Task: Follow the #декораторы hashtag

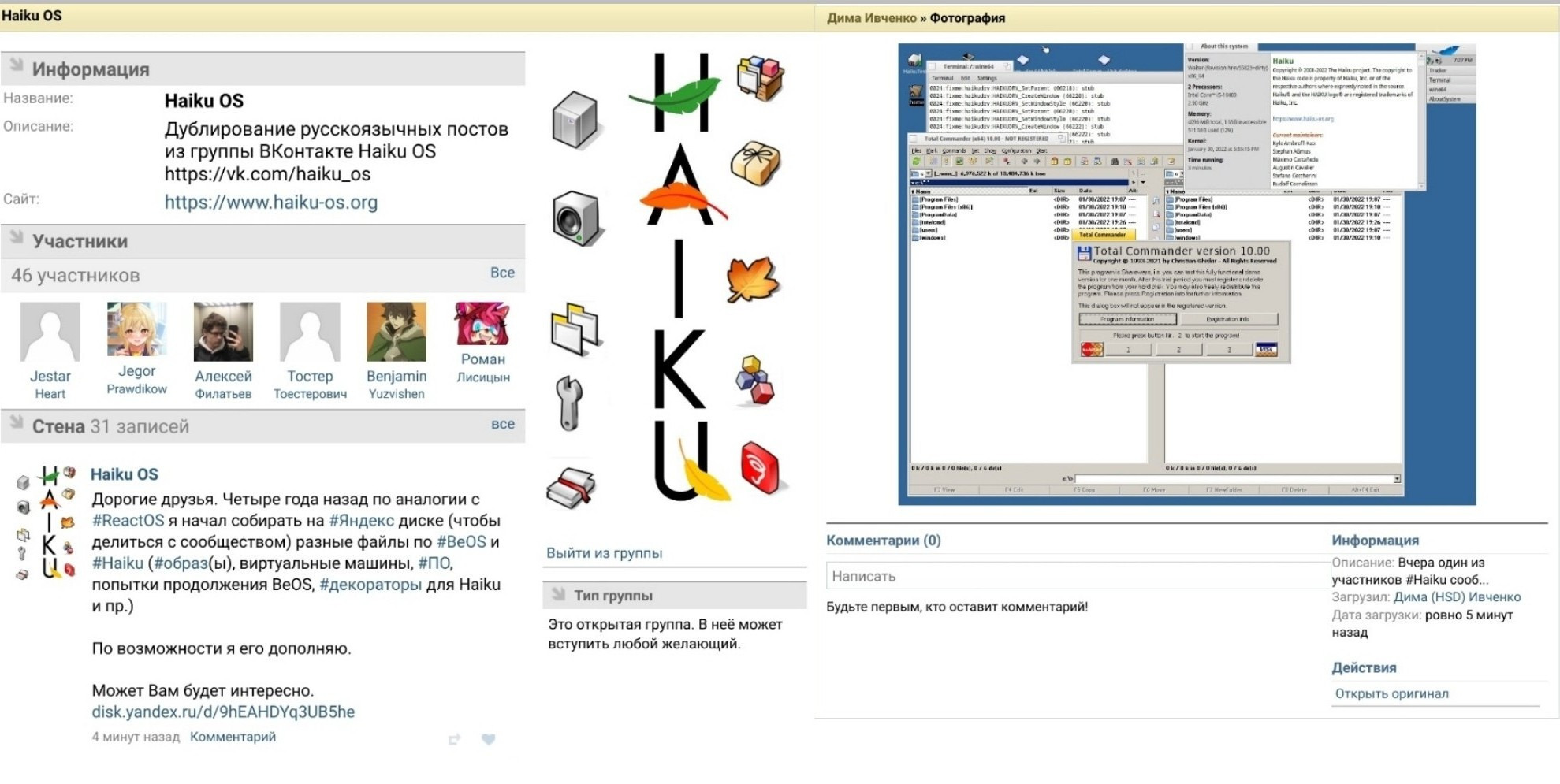Action: click(370, 585)
